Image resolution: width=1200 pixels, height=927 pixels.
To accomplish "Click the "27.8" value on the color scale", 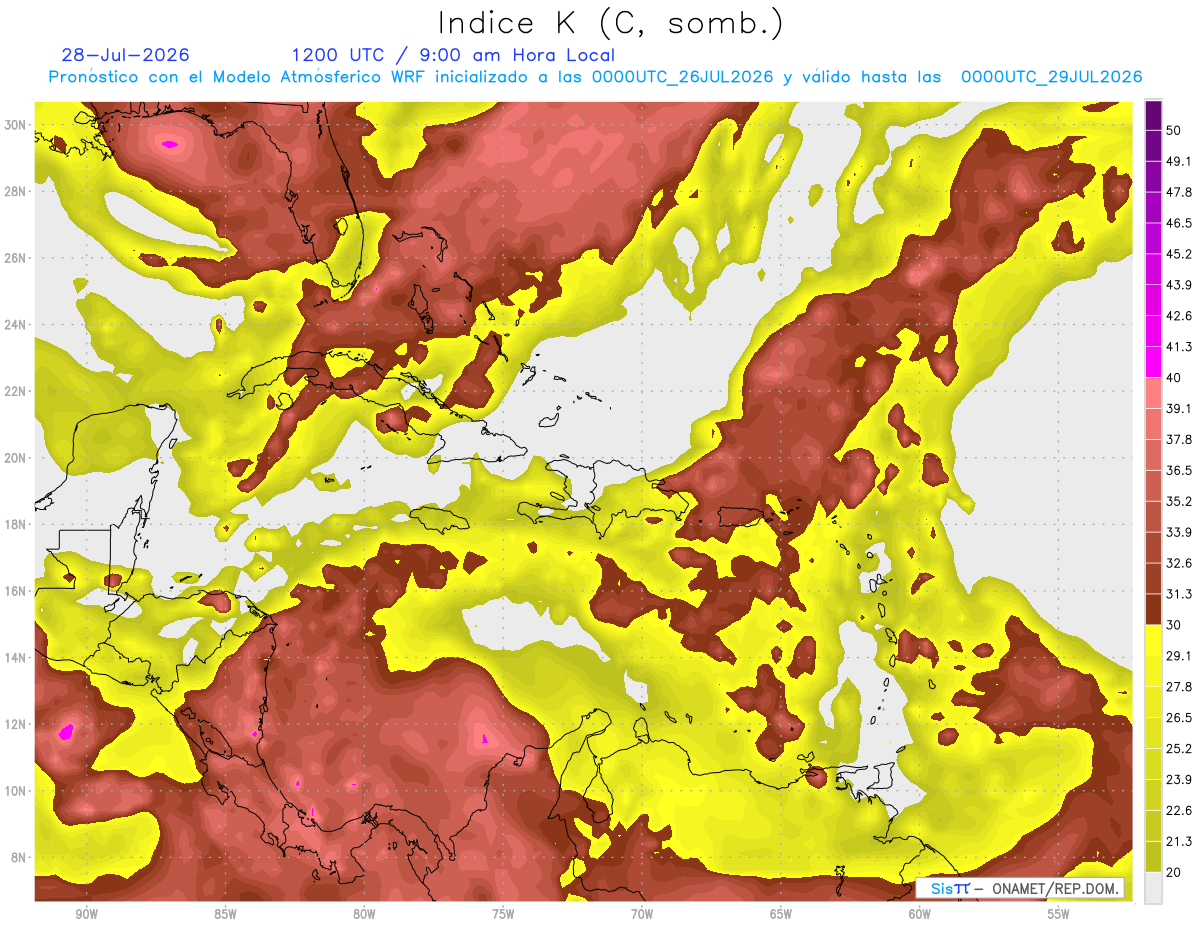I will tap(1178, 687).
